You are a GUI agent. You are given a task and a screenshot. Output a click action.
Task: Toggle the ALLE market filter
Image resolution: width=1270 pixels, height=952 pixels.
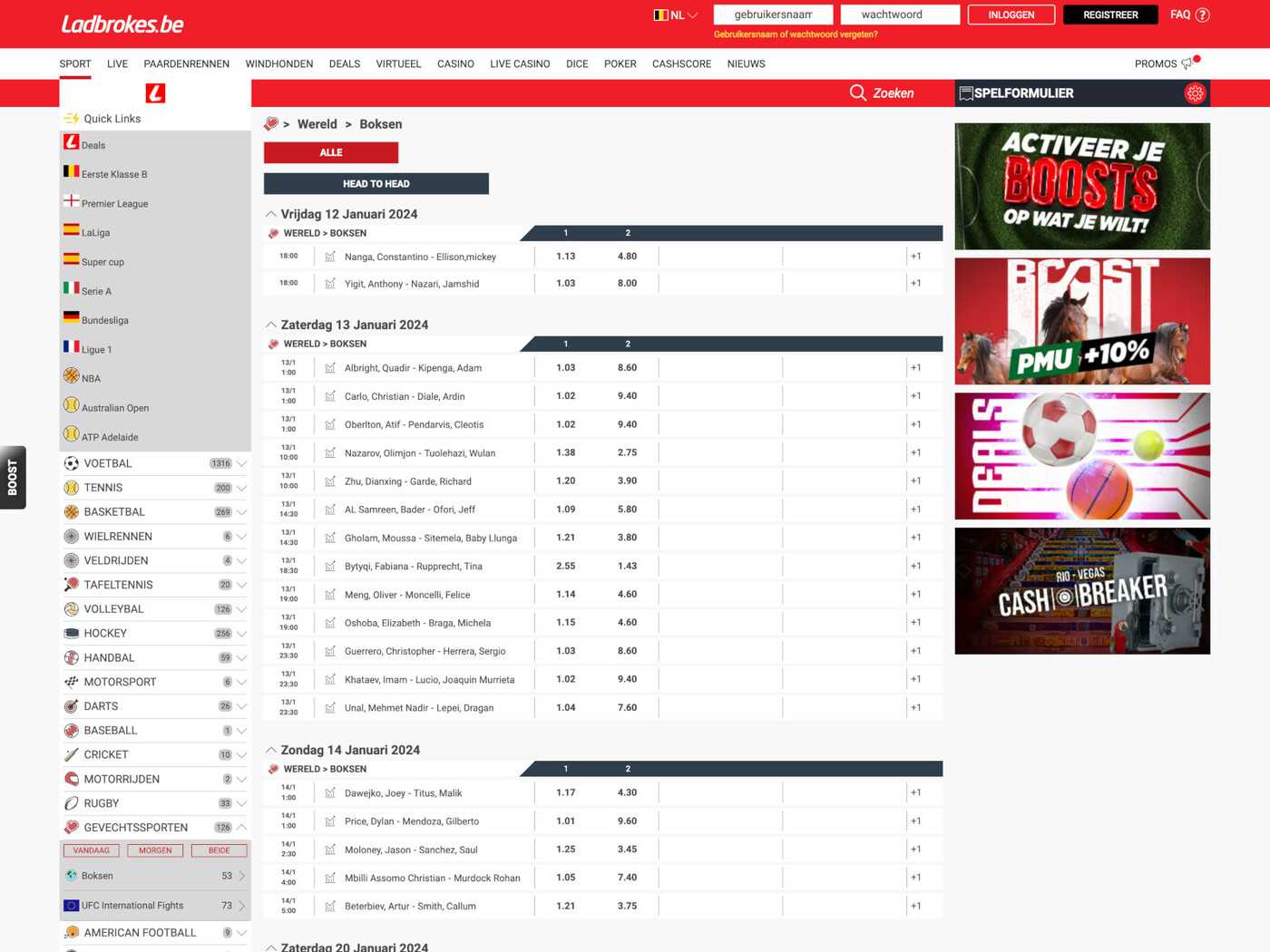[331, 152]
